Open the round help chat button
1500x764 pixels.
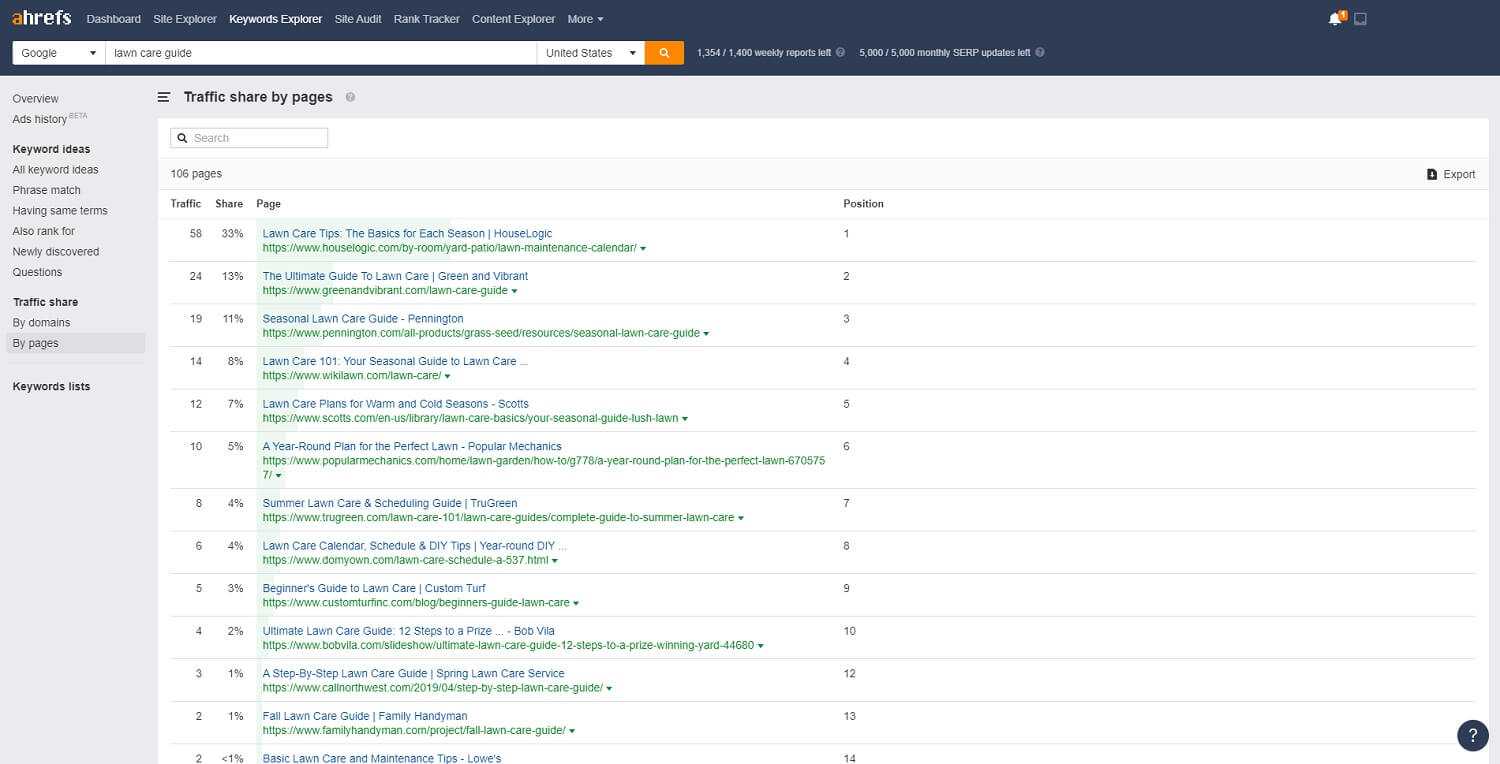(x=1473, y=736)
